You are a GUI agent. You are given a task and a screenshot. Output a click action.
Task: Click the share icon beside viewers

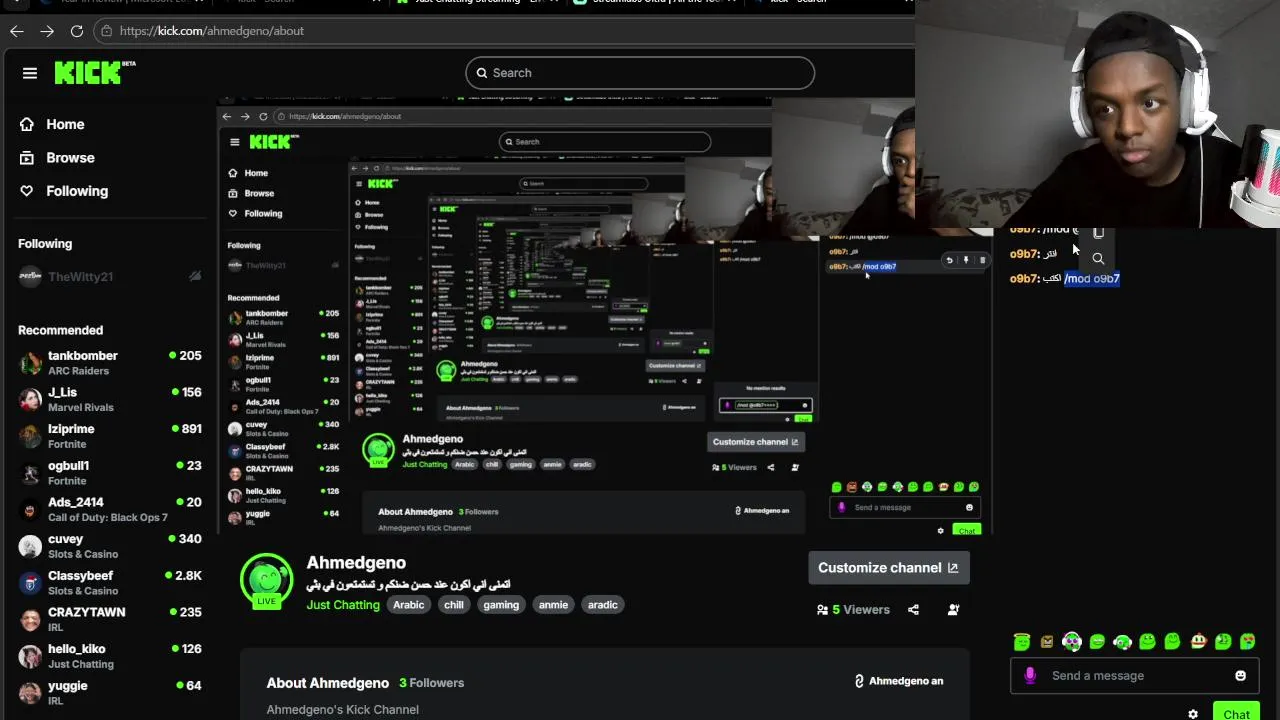[x=913, y=610]
